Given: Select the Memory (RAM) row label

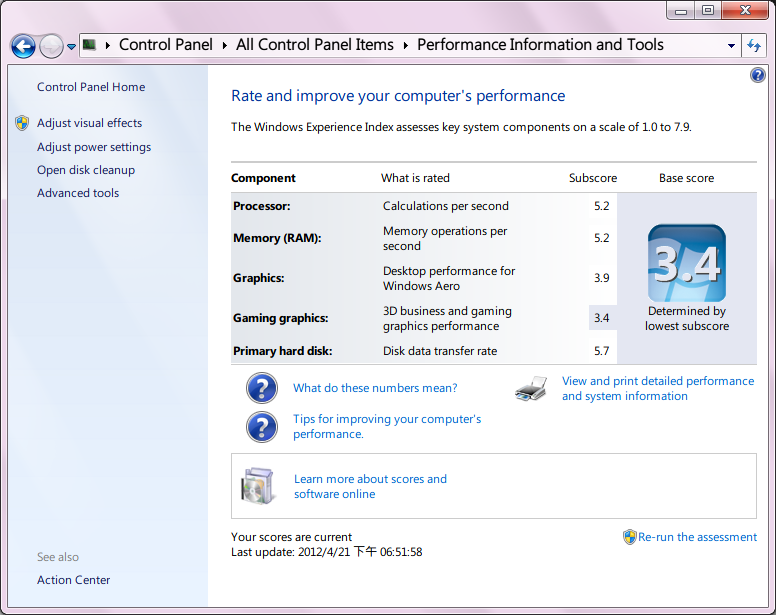Looking at the screenshot, I should [277, 238].
